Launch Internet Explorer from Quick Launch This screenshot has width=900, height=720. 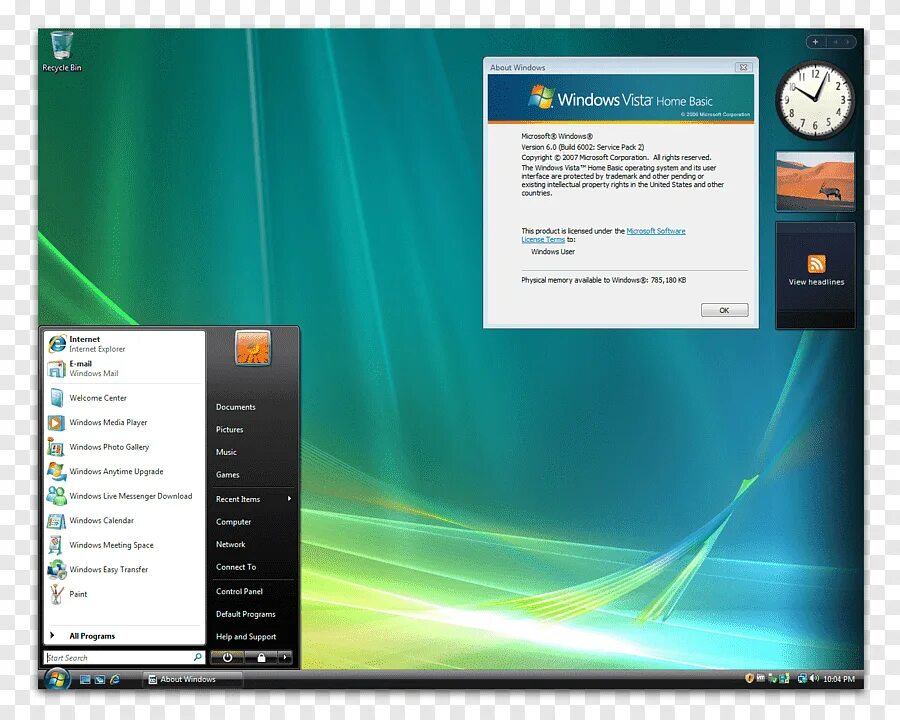115,679
